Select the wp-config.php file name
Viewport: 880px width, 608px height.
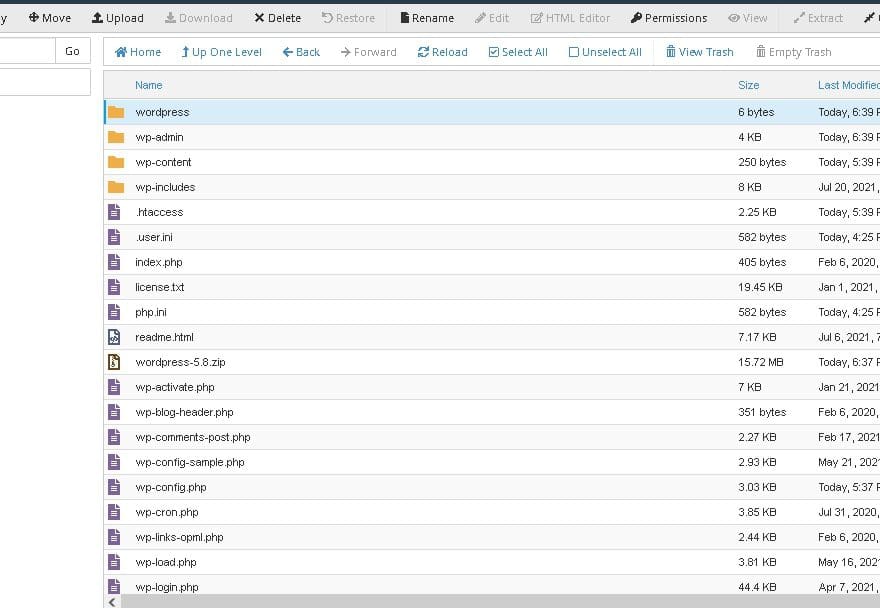[171, 487]
